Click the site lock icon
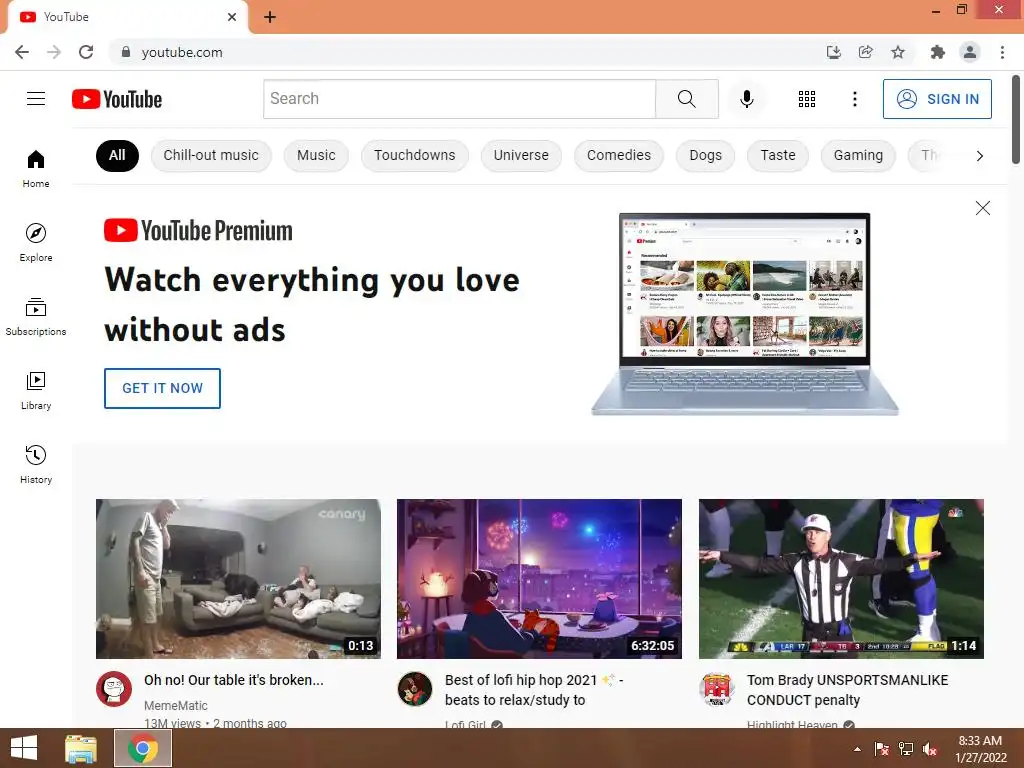The width and height of the screenshot is (1024, 768). 126,52
